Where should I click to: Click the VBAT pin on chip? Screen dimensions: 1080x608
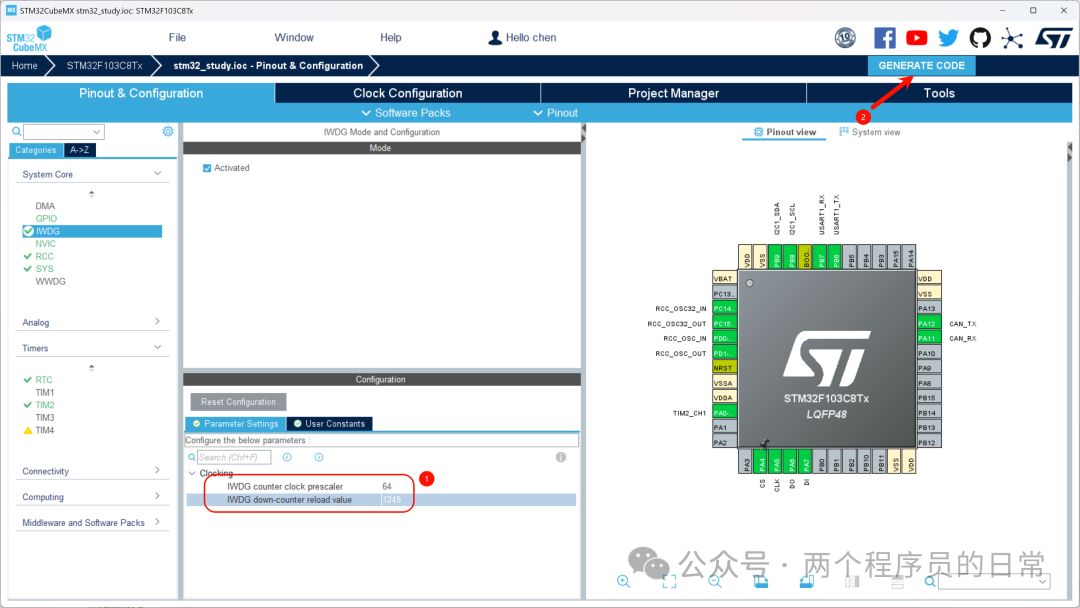click(x=724, y=278)
